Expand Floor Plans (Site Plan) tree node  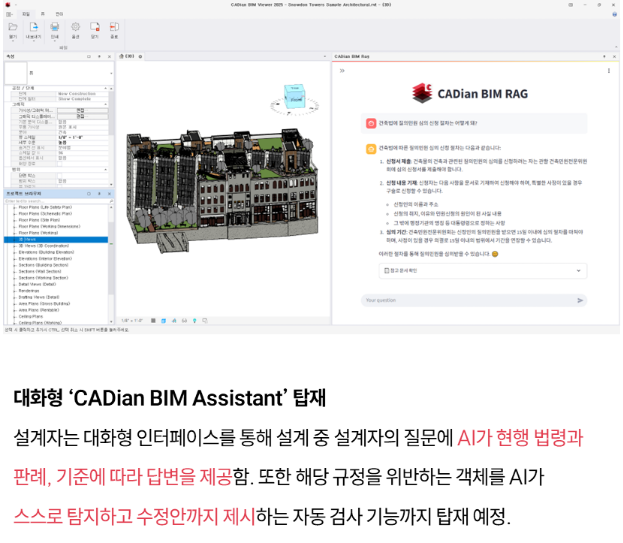pyautogui.click(x=13, y=222)
